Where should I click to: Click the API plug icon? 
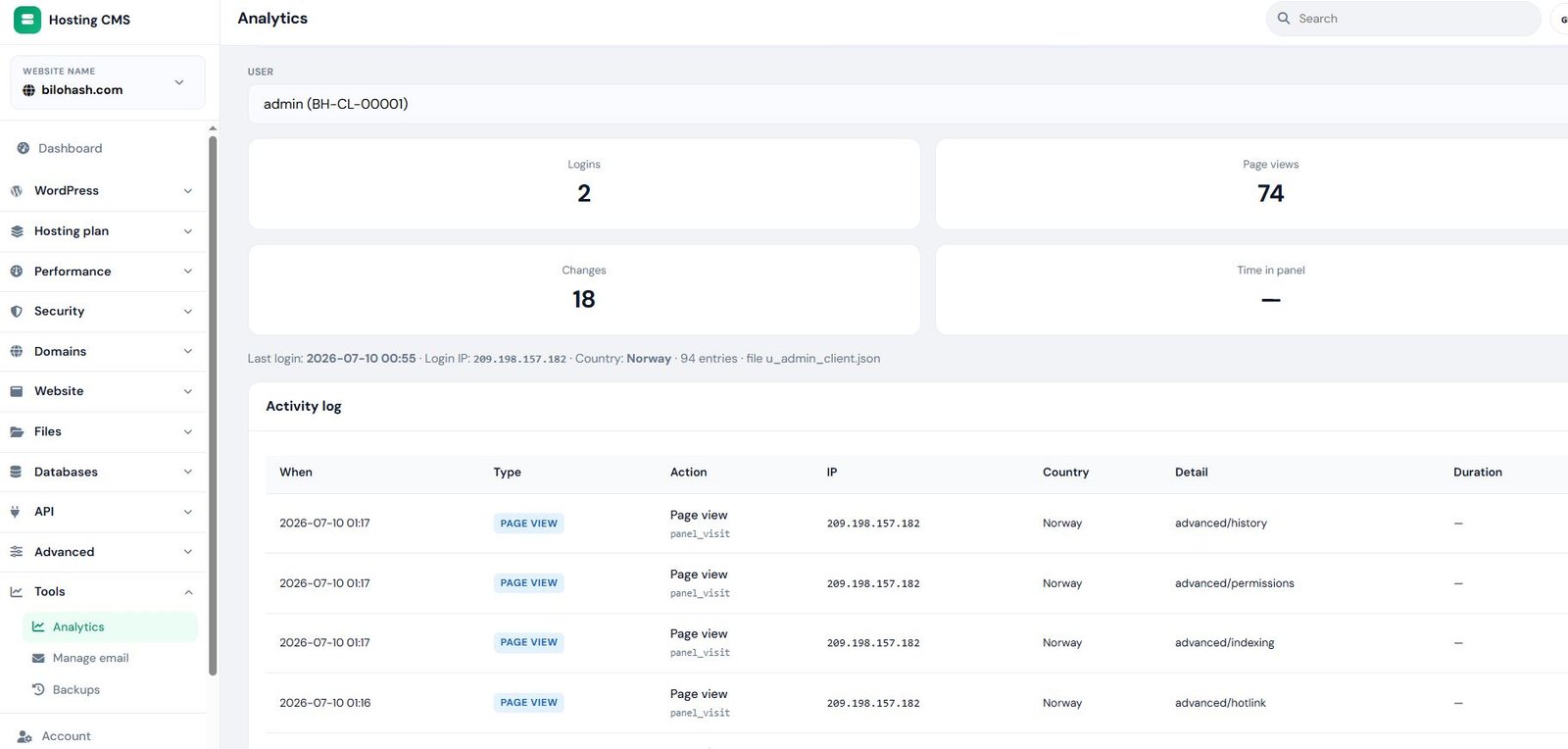click(15, 512)
